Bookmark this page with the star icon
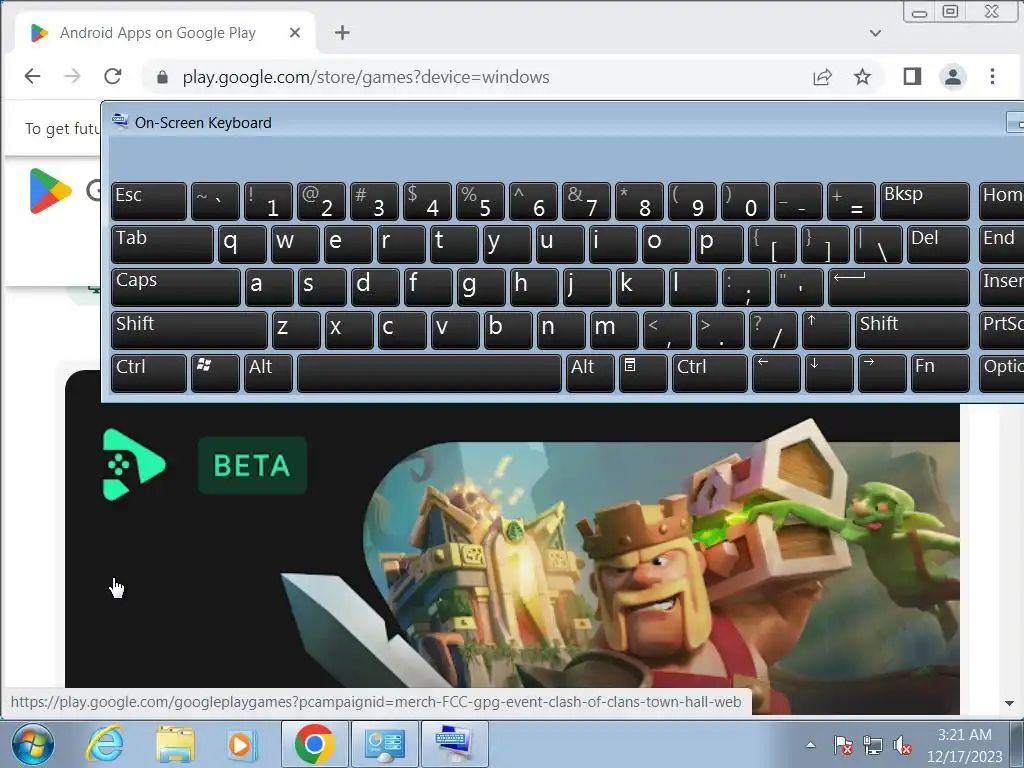1024x768 pixels. (862, 77)
